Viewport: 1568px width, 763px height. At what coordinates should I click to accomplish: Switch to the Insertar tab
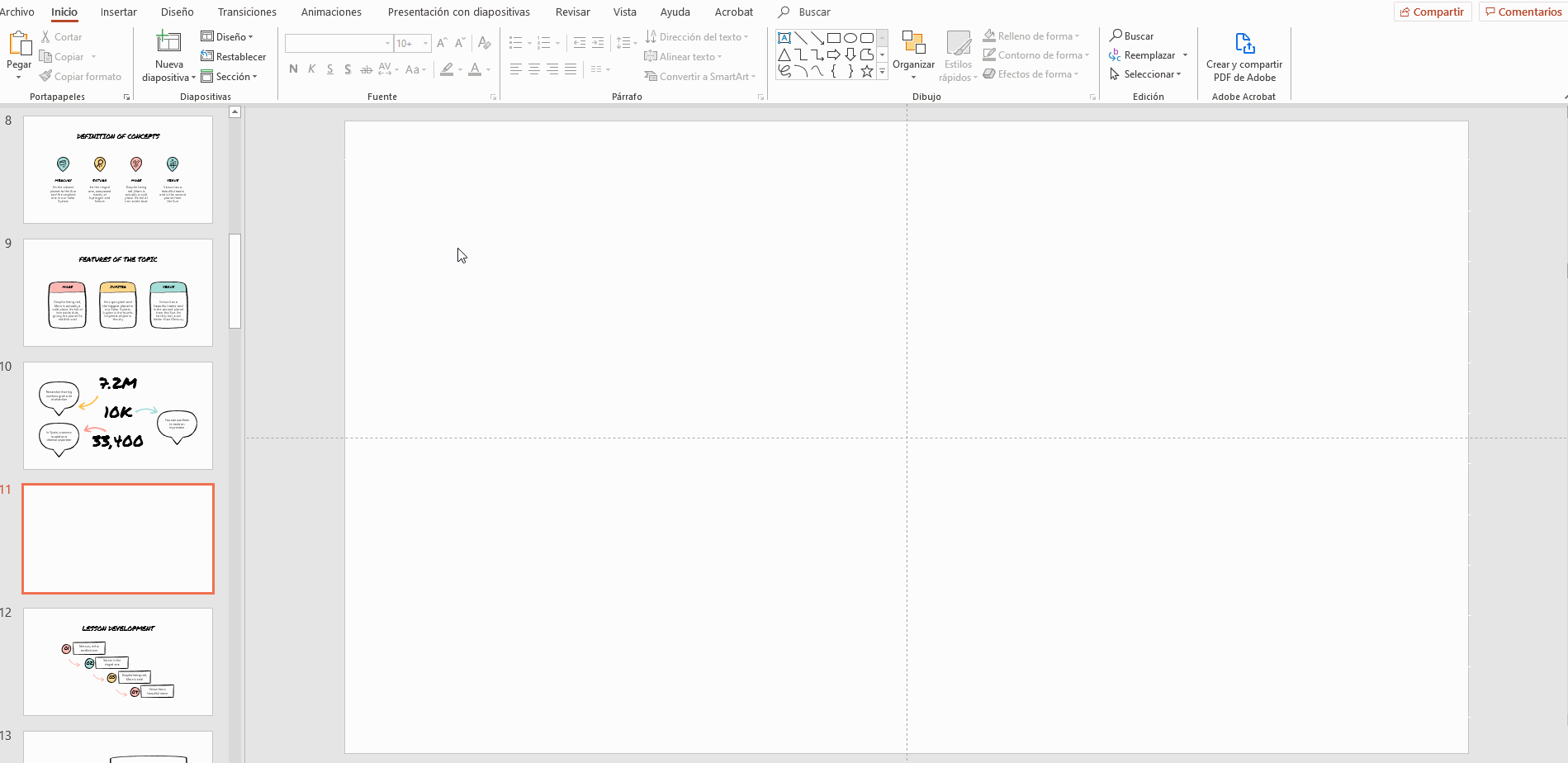coord(119,12)
